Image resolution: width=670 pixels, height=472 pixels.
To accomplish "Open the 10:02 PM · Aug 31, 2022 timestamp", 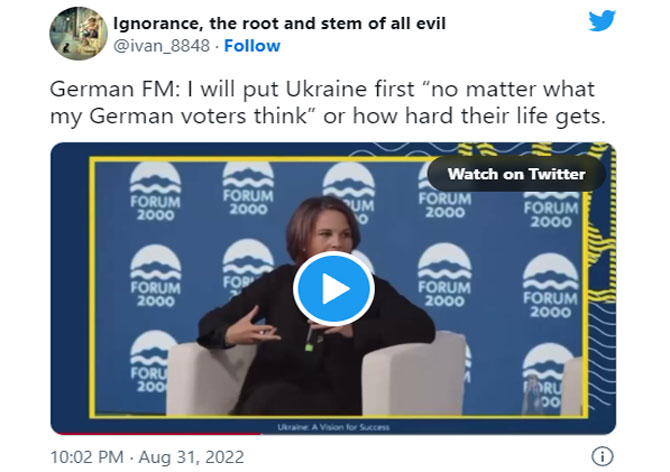I will click(147, 457).
